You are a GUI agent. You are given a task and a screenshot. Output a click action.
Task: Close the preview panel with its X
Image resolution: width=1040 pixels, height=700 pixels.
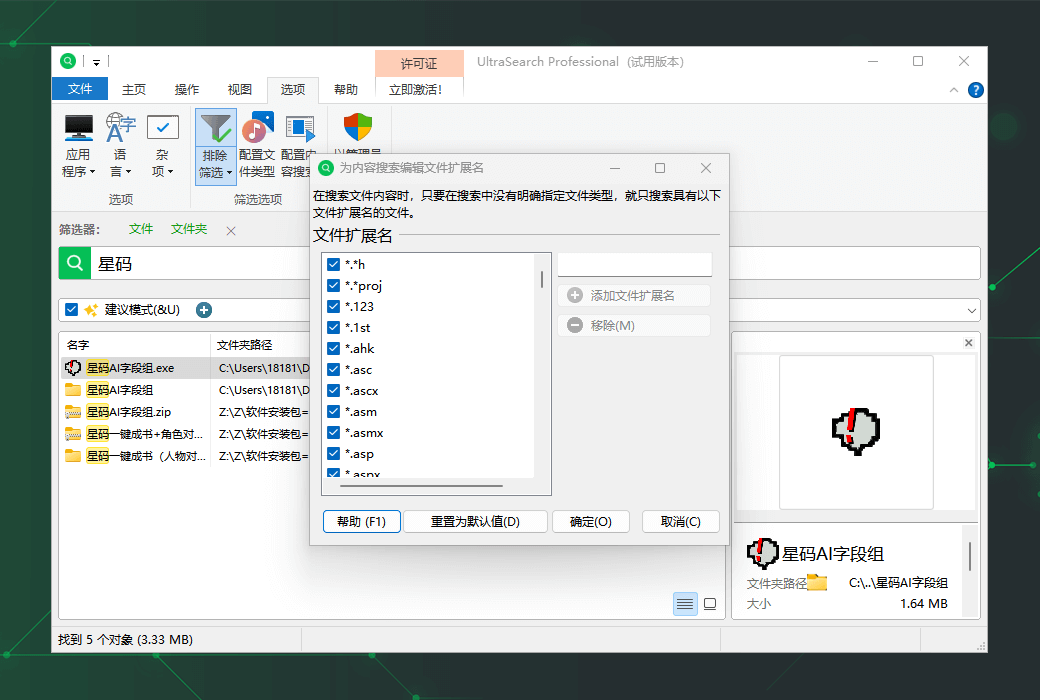pyautogui.click(x=968, y=342)
